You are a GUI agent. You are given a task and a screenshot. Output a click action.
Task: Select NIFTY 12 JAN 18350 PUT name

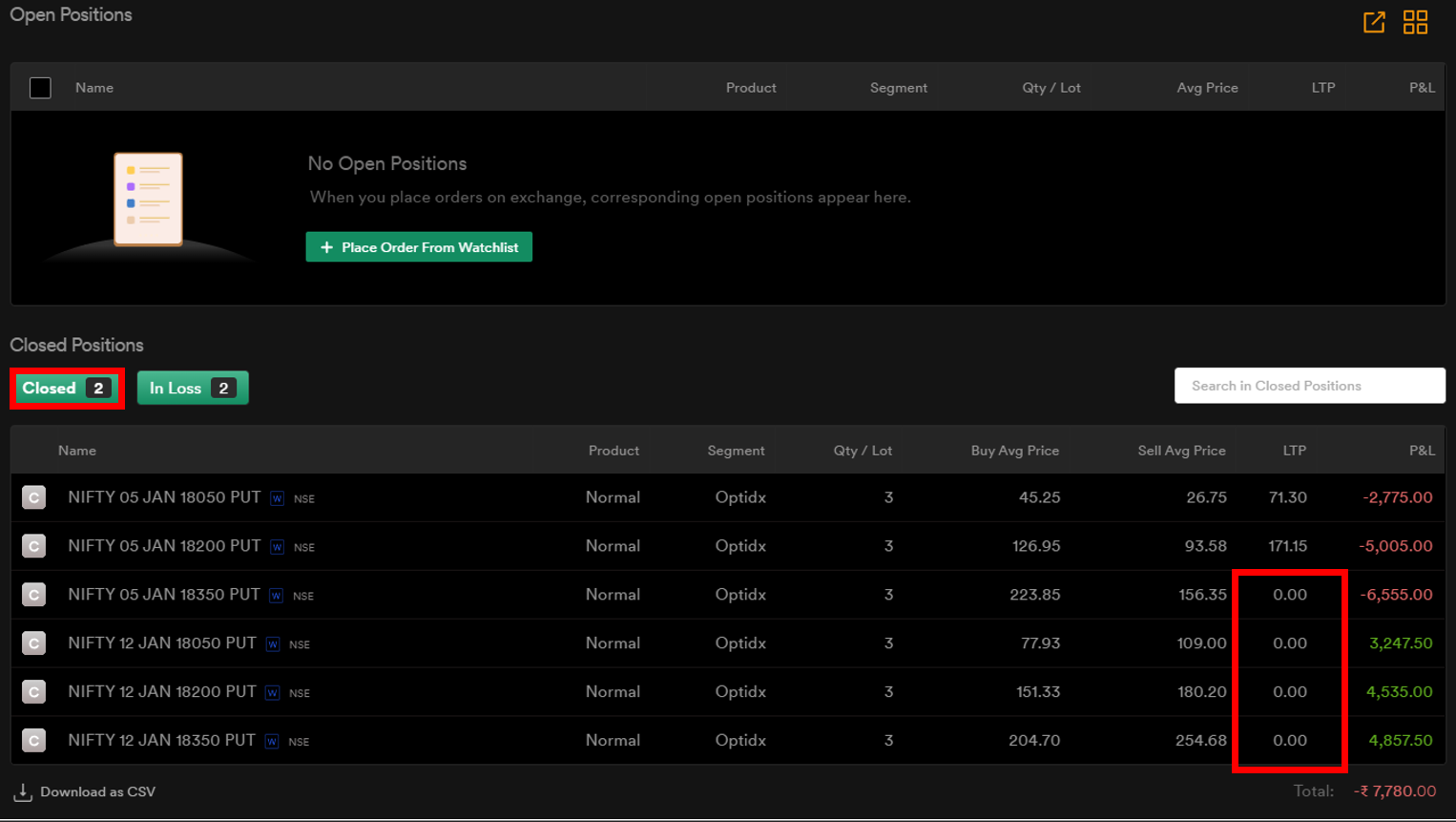tap(162, 741)
